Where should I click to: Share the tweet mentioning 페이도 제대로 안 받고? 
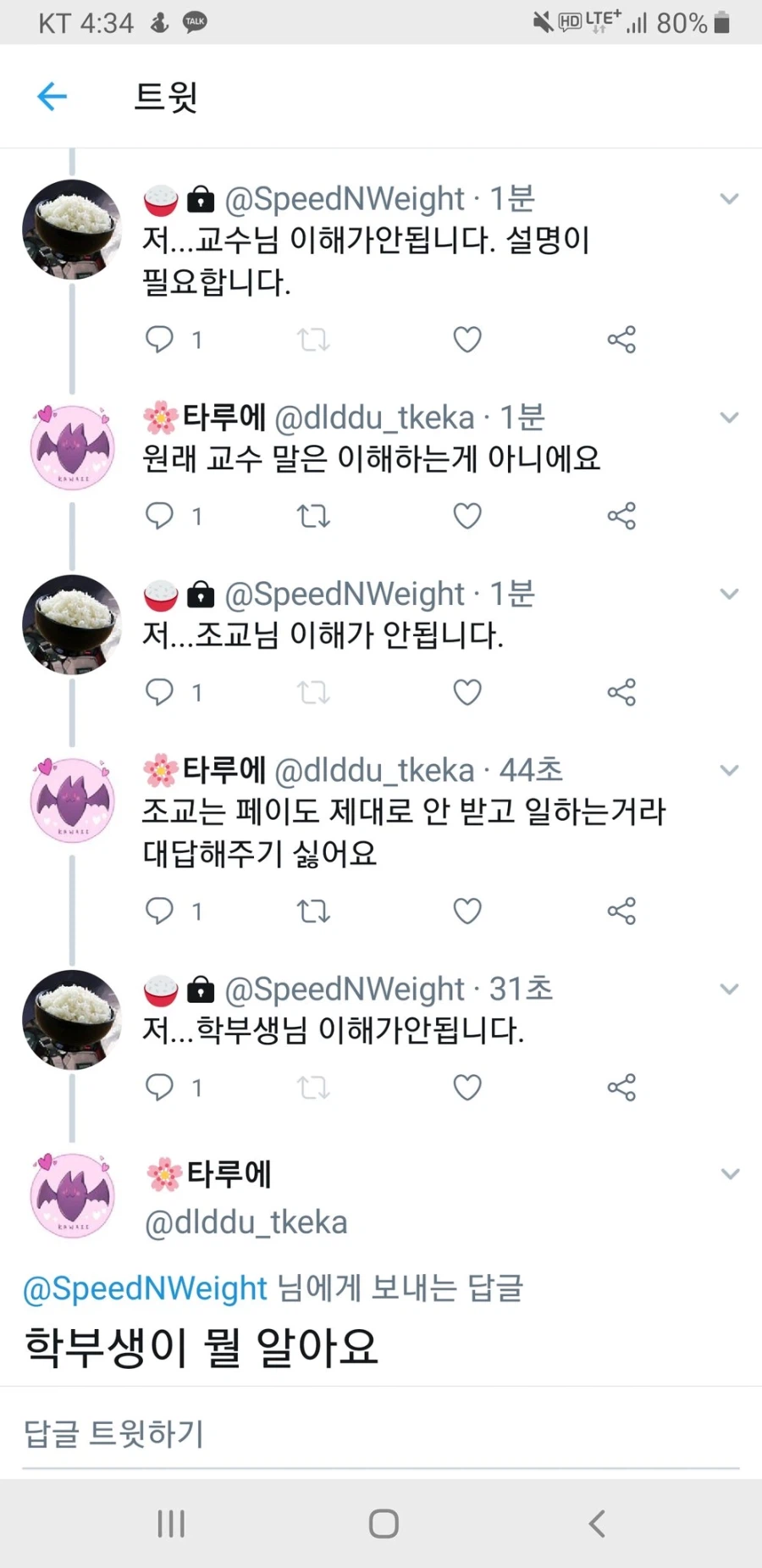tap(621, 911)
